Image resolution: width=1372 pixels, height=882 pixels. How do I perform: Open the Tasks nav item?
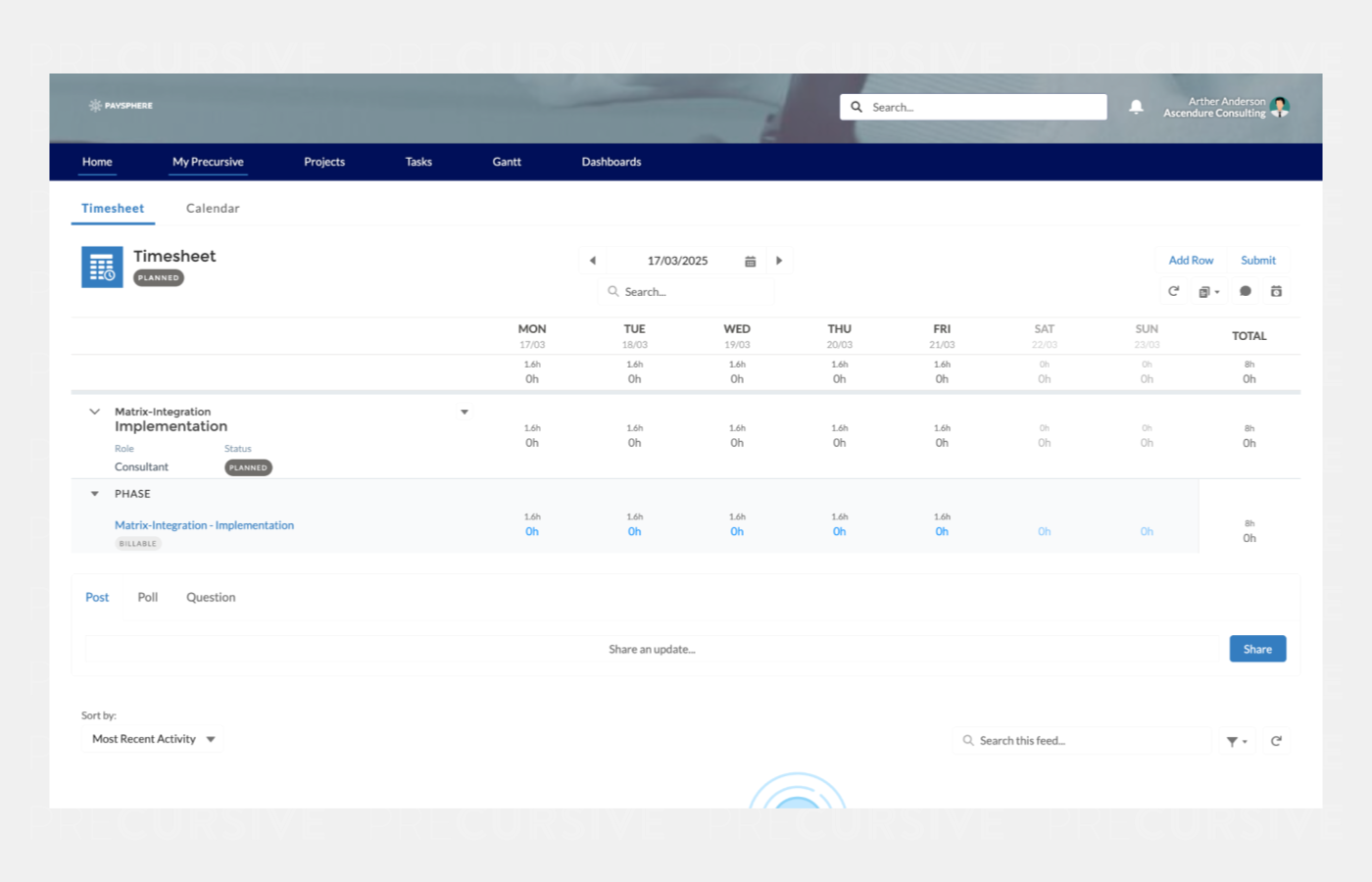pyautogui.click(x=418, y=162)
